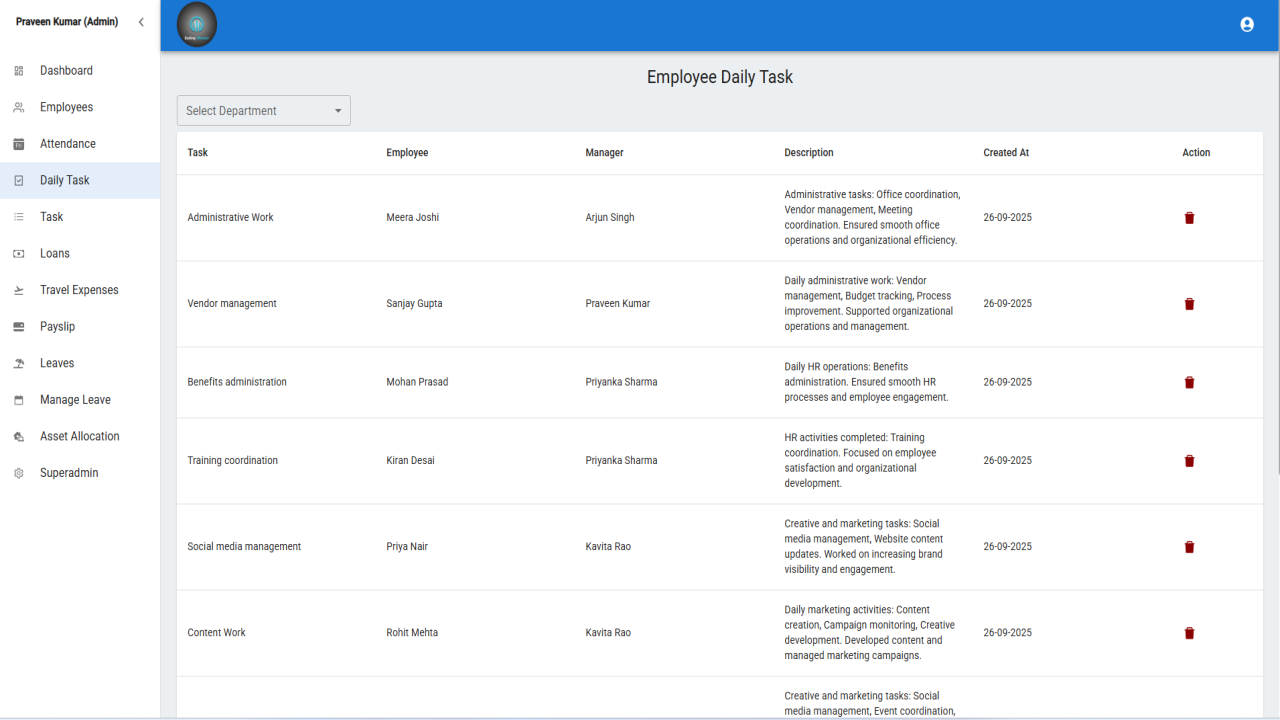Screen dimensions: 1280x720
Task: Click the Employees people icon
Action: point(19,107)
